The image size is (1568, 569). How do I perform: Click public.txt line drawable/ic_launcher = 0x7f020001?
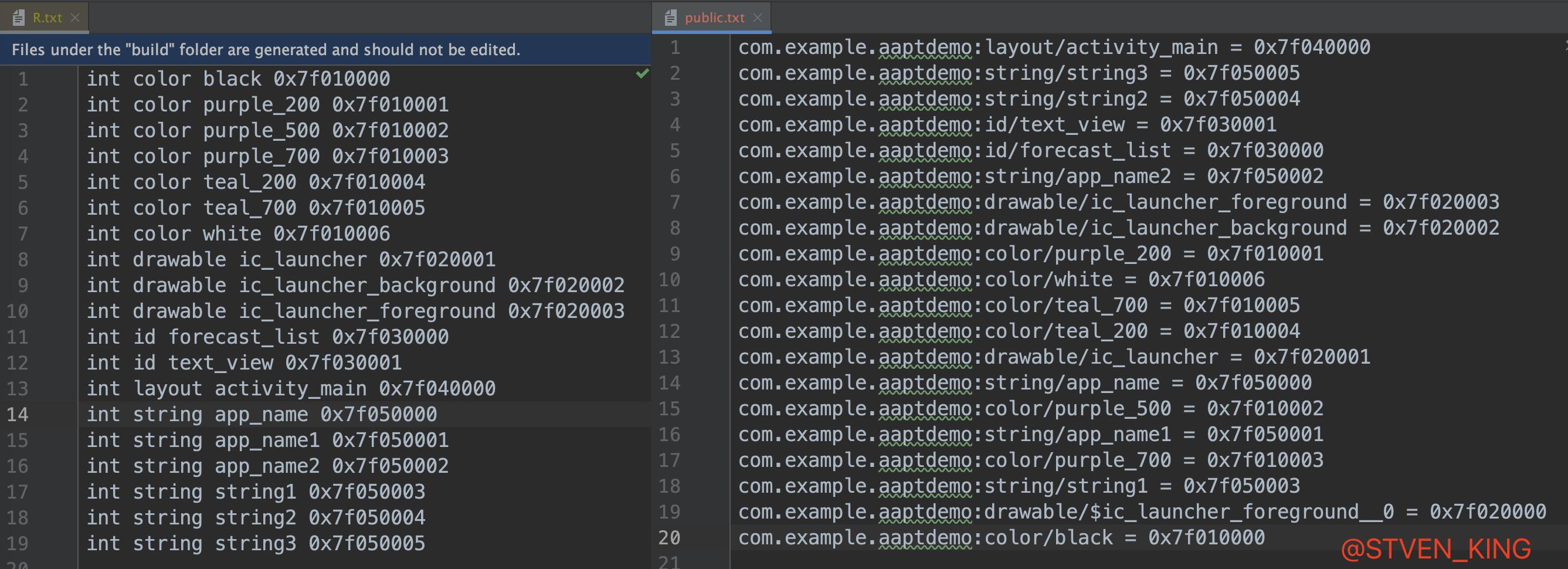[1054, 357]
